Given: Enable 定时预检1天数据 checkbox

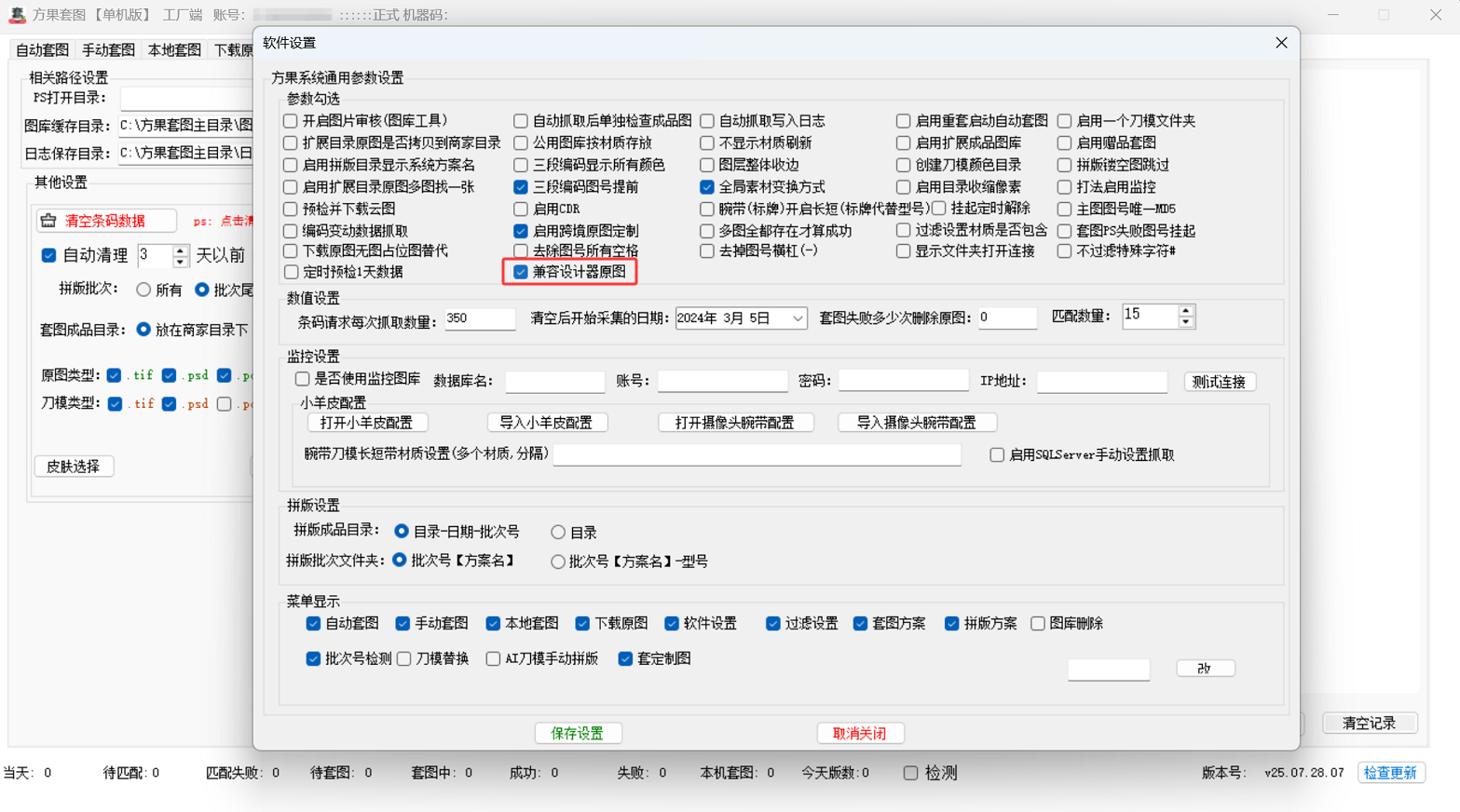Looking at the screenshot, I should click(291, 272).
